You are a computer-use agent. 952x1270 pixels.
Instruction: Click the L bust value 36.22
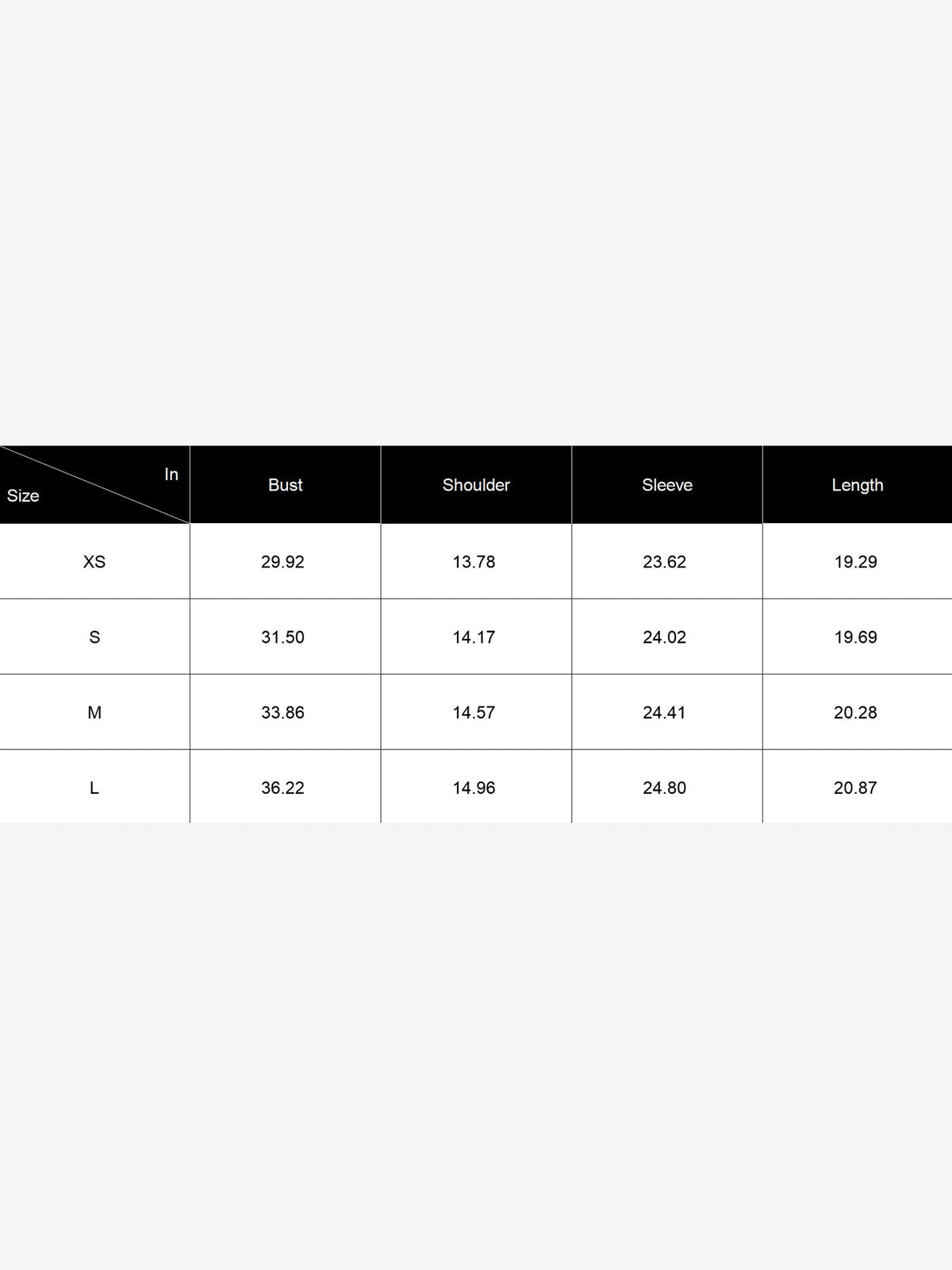point(283,788)
